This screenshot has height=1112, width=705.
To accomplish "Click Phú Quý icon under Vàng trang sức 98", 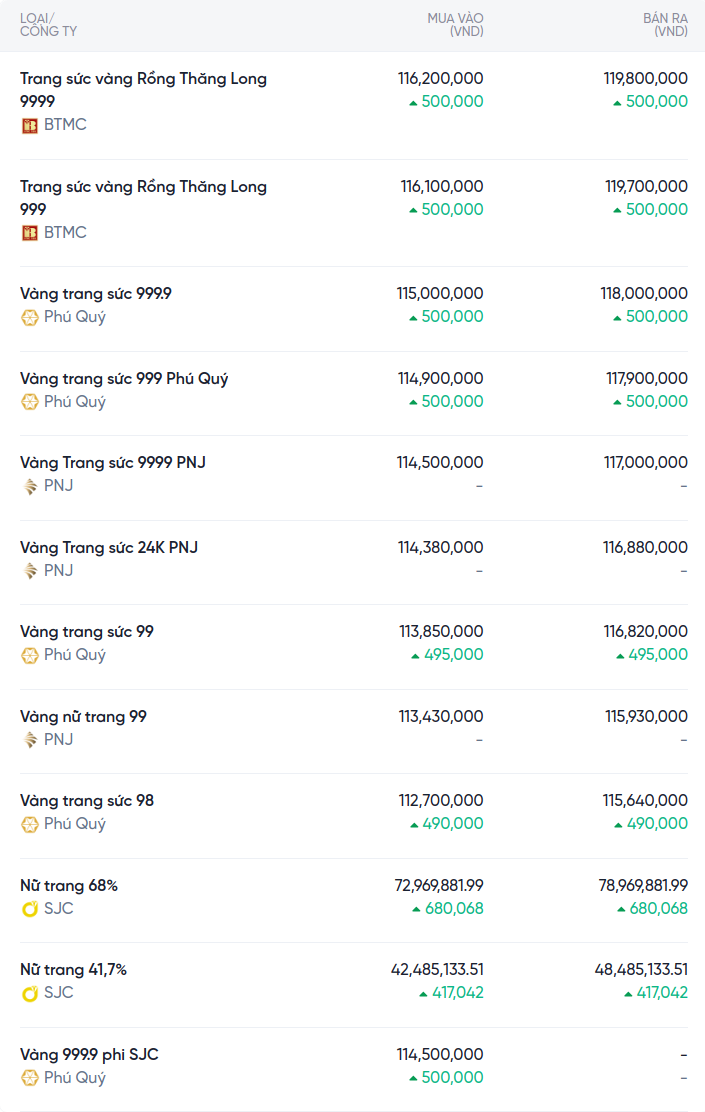I will coord(30,824).
